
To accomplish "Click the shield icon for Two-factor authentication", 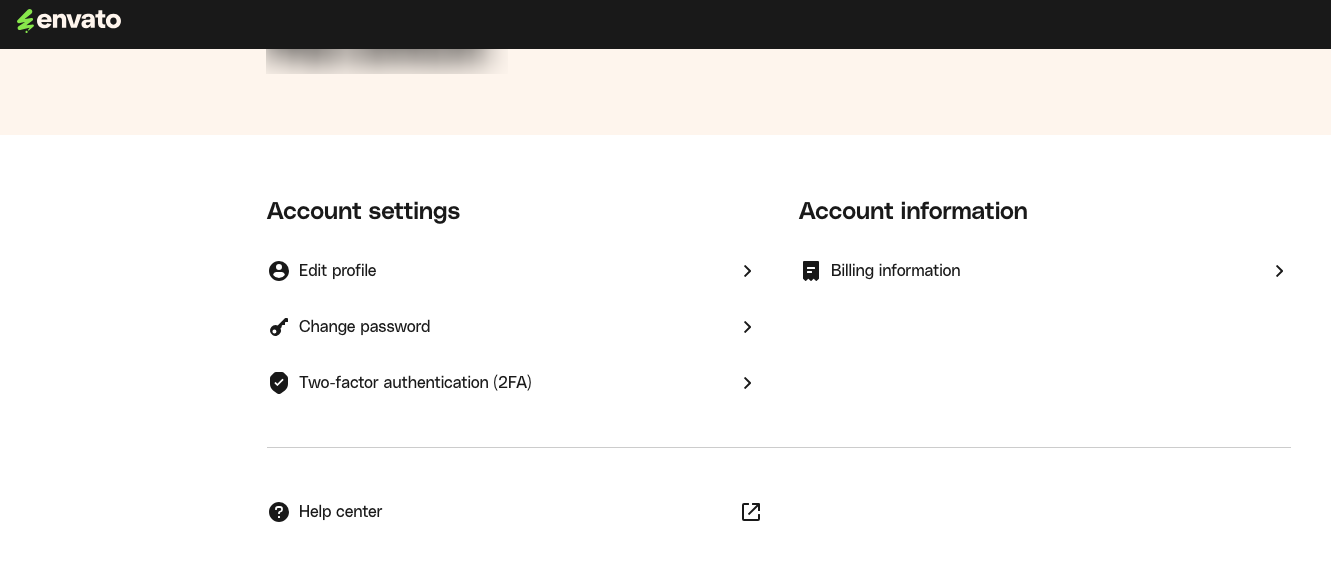I will pos(279,382).
